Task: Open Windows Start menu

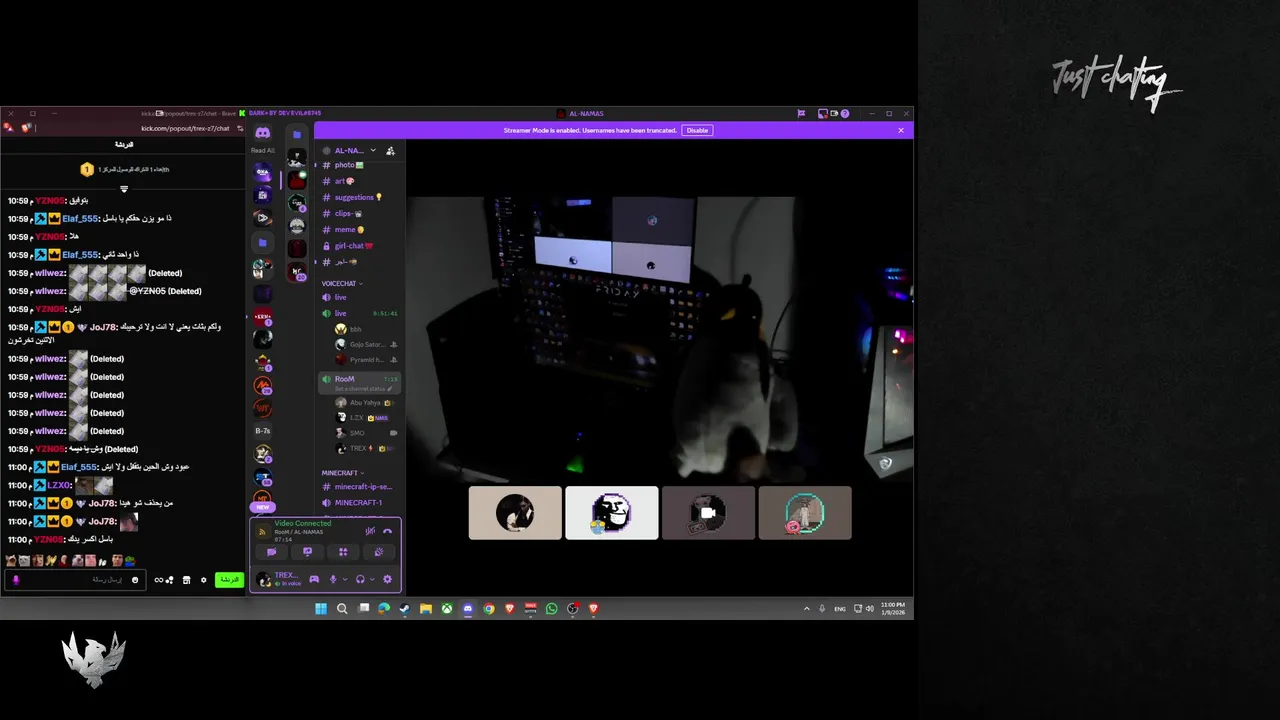Action: coord(321,608)
